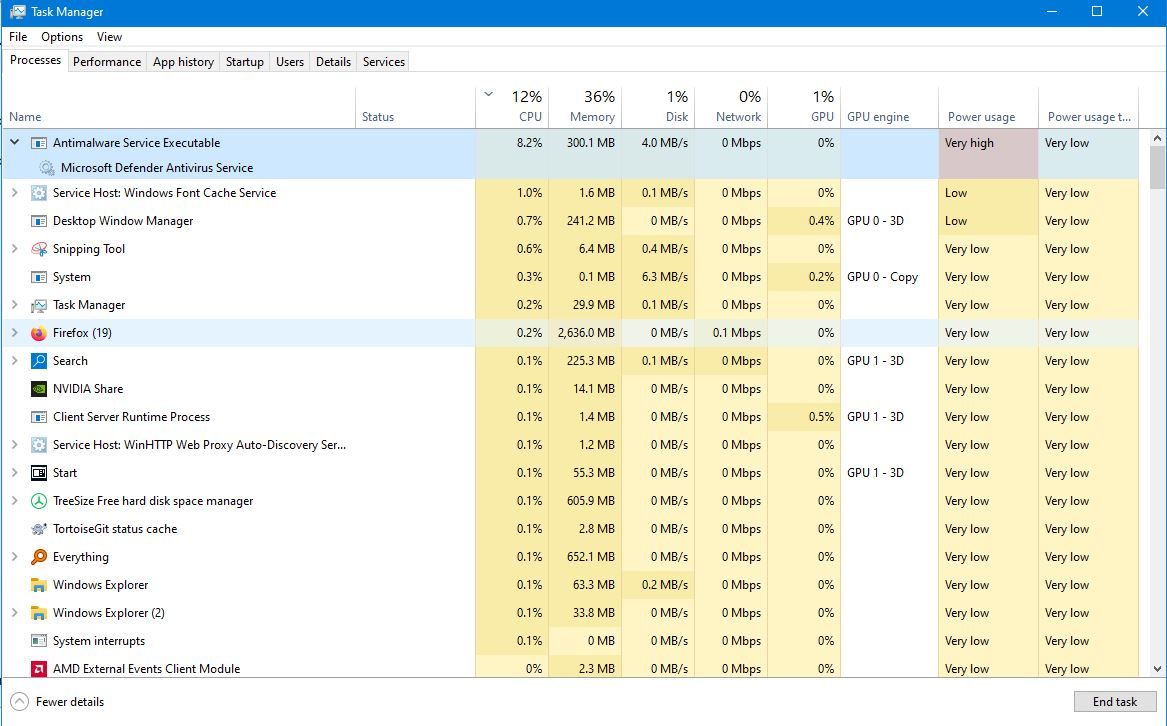Click the Snipping Tool scissors icon
Screen dimensions: 1167x726
[x=39, y=249]
